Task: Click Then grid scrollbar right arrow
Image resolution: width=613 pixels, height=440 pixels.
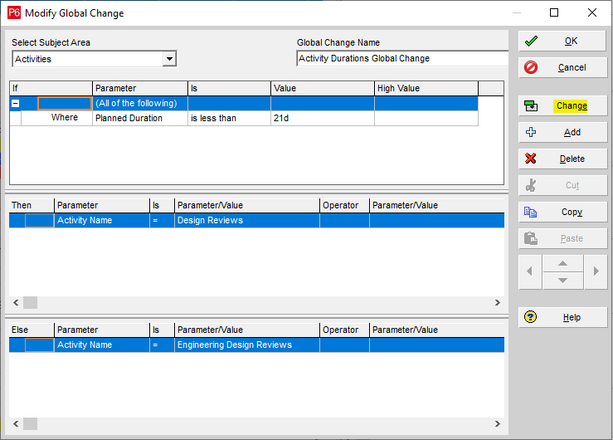Action: tap(497, 303)
